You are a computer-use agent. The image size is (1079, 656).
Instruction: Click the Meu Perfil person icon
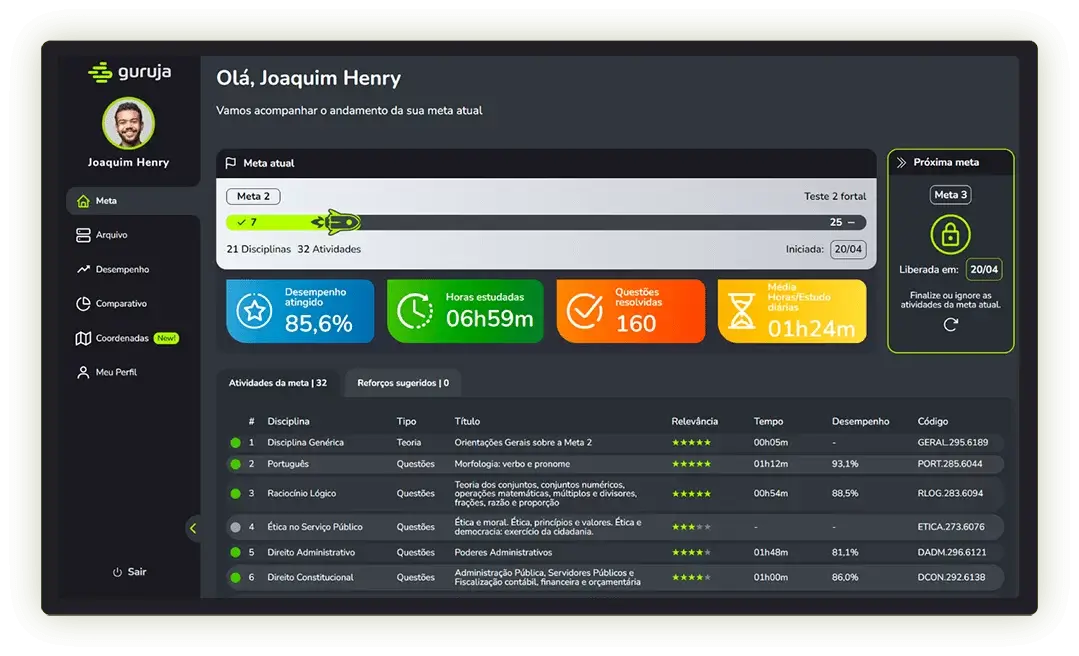pos(83,372)
